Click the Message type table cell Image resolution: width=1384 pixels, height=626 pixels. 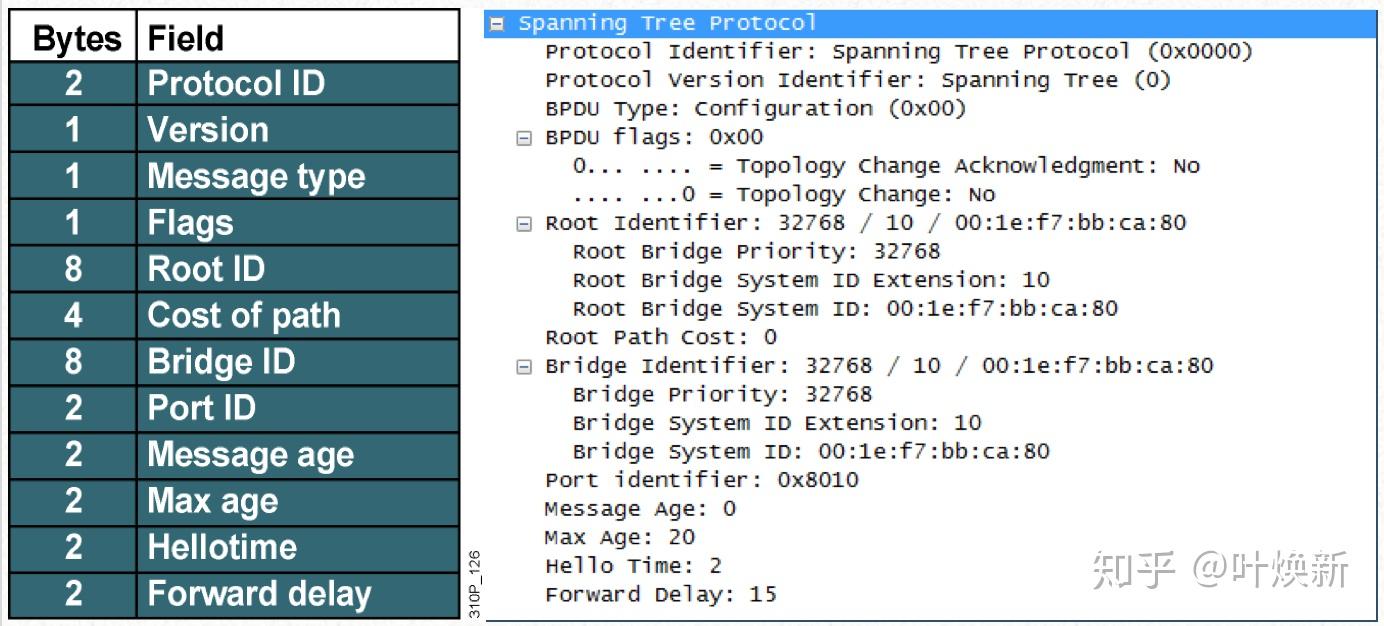click(256, 177)
